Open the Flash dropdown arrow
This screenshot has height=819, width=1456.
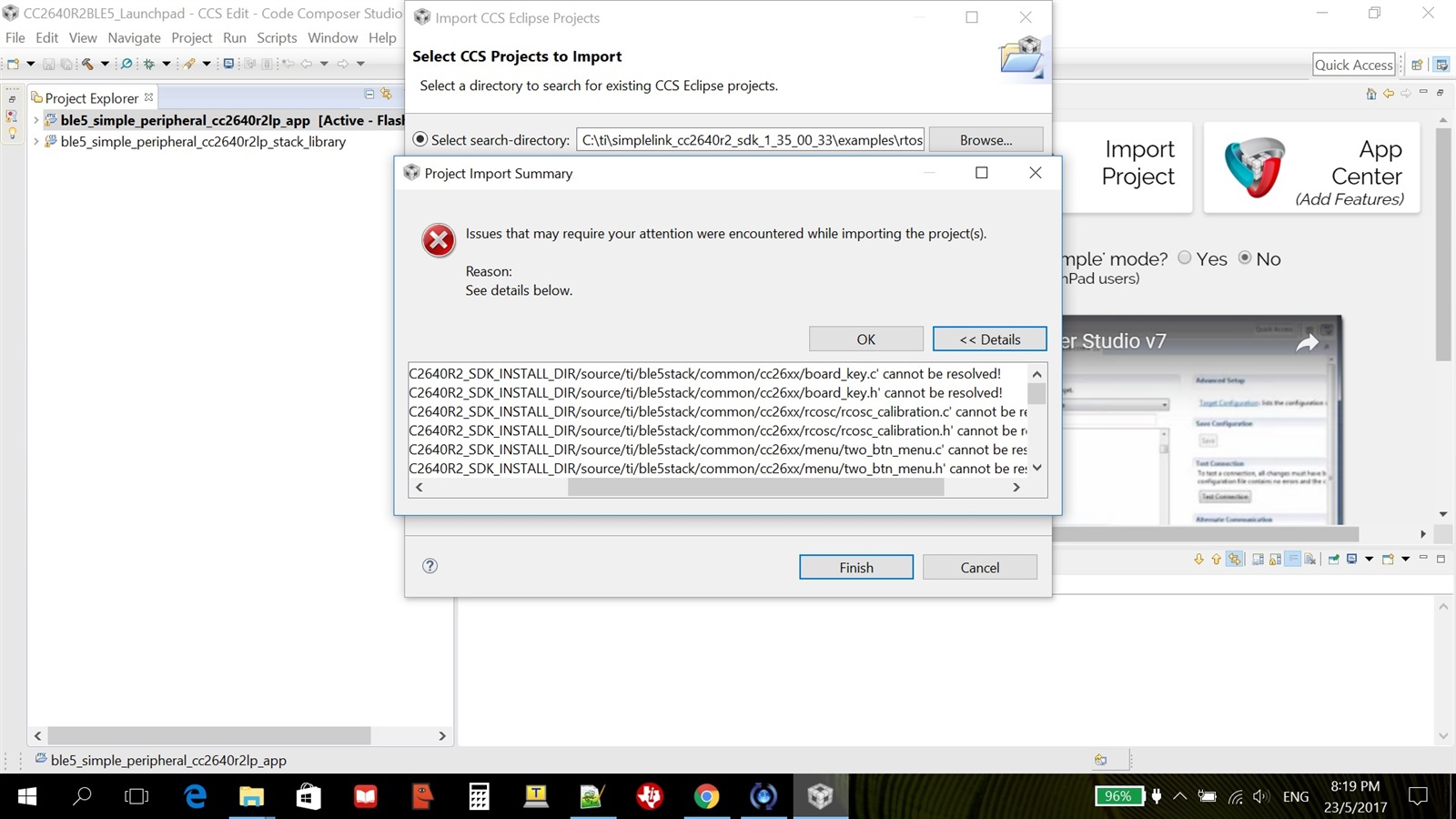click(207, 64)
